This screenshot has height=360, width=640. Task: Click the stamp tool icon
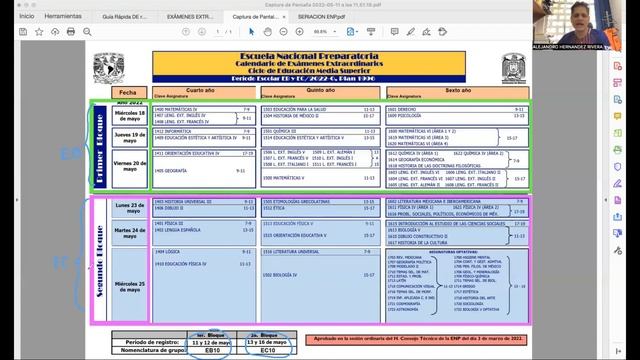tap(442, 32)
